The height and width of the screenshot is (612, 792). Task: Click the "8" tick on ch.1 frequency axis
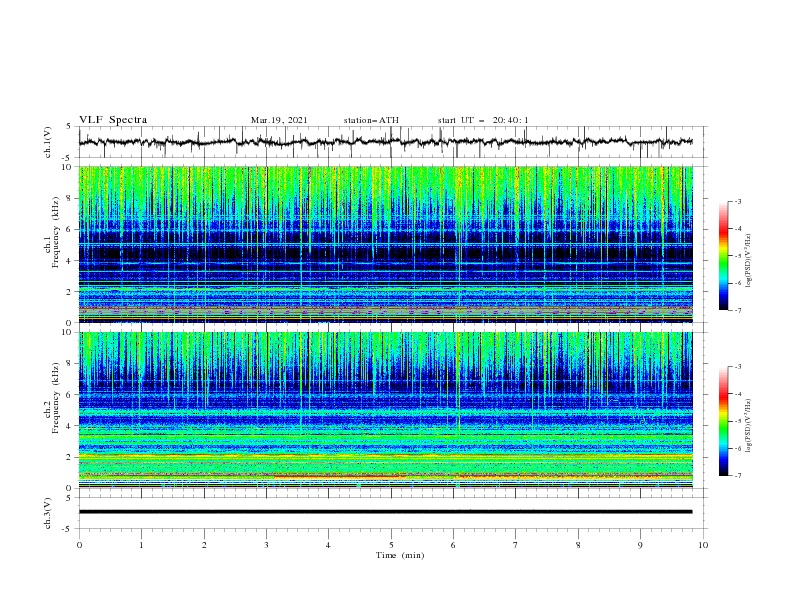pyautogui.click(x=70, y=198)
